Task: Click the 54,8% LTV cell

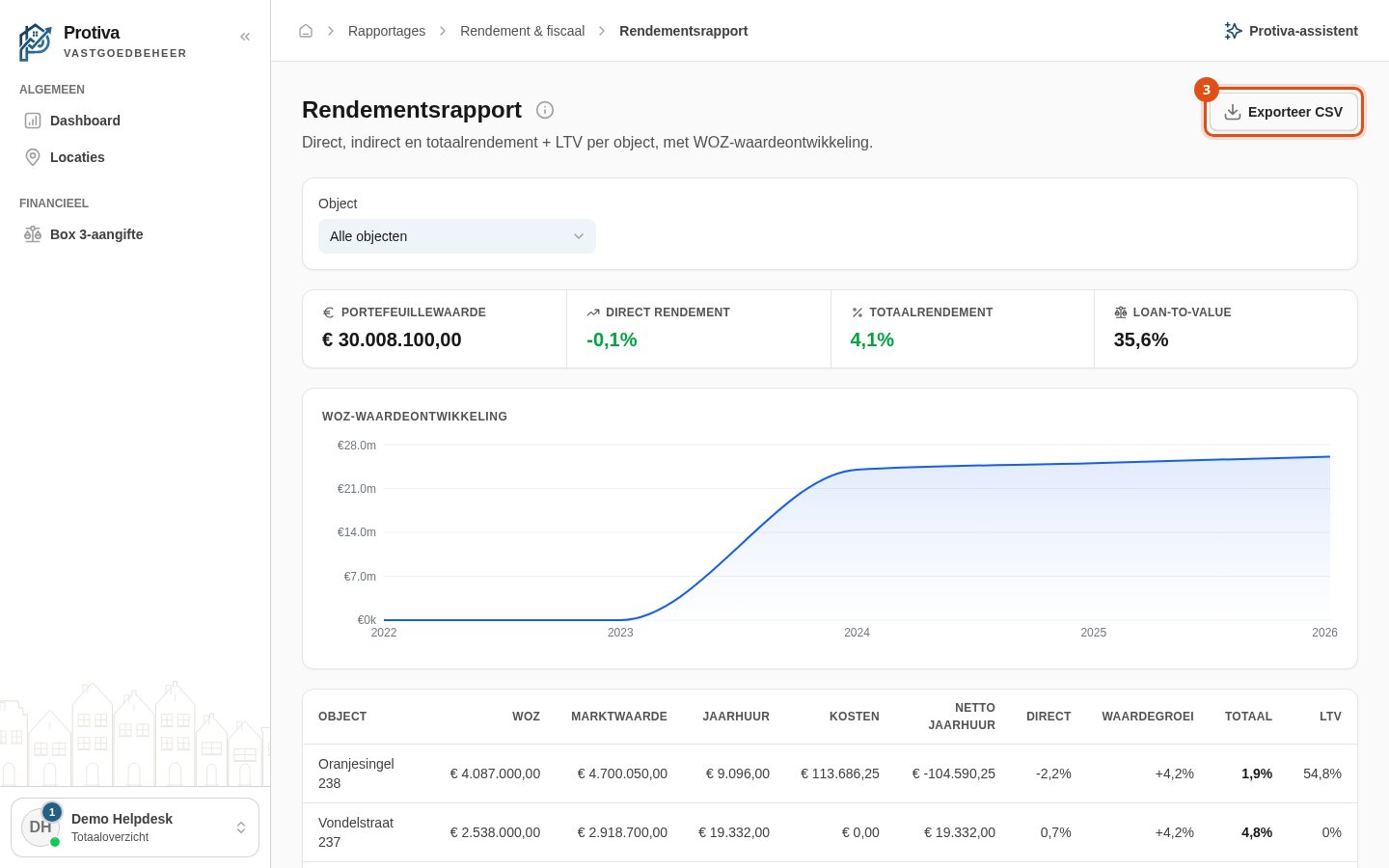Action: click(x=1322, y=773)
